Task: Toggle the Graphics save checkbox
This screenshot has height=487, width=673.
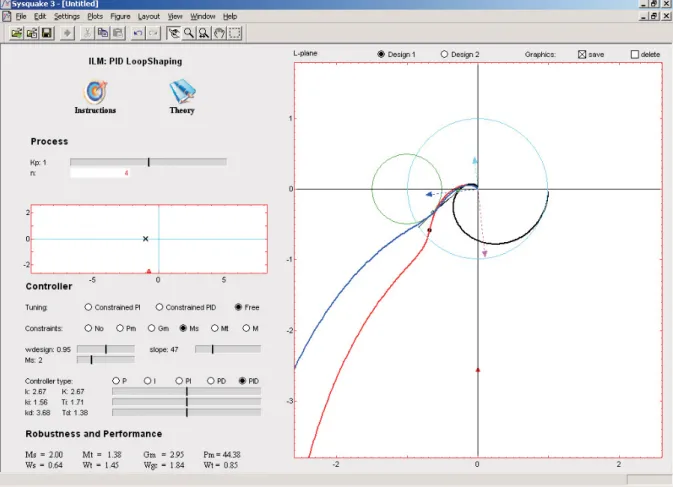Action: tap(582, 54)
